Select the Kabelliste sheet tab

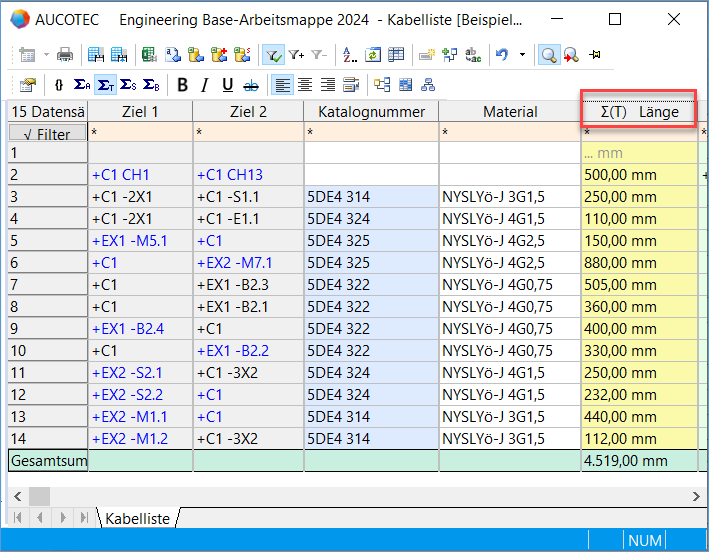[137, 517]
